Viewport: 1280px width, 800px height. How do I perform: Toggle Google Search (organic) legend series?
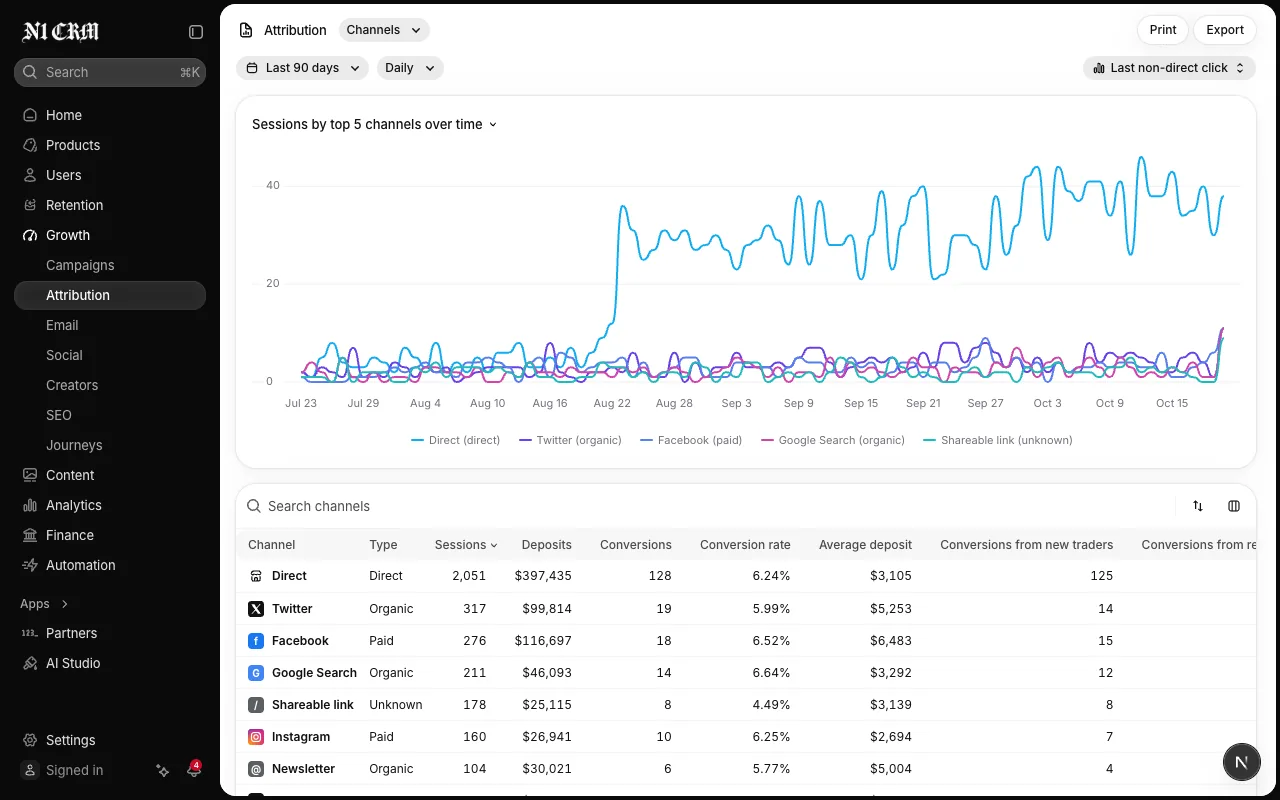click(x=833, y=440)
